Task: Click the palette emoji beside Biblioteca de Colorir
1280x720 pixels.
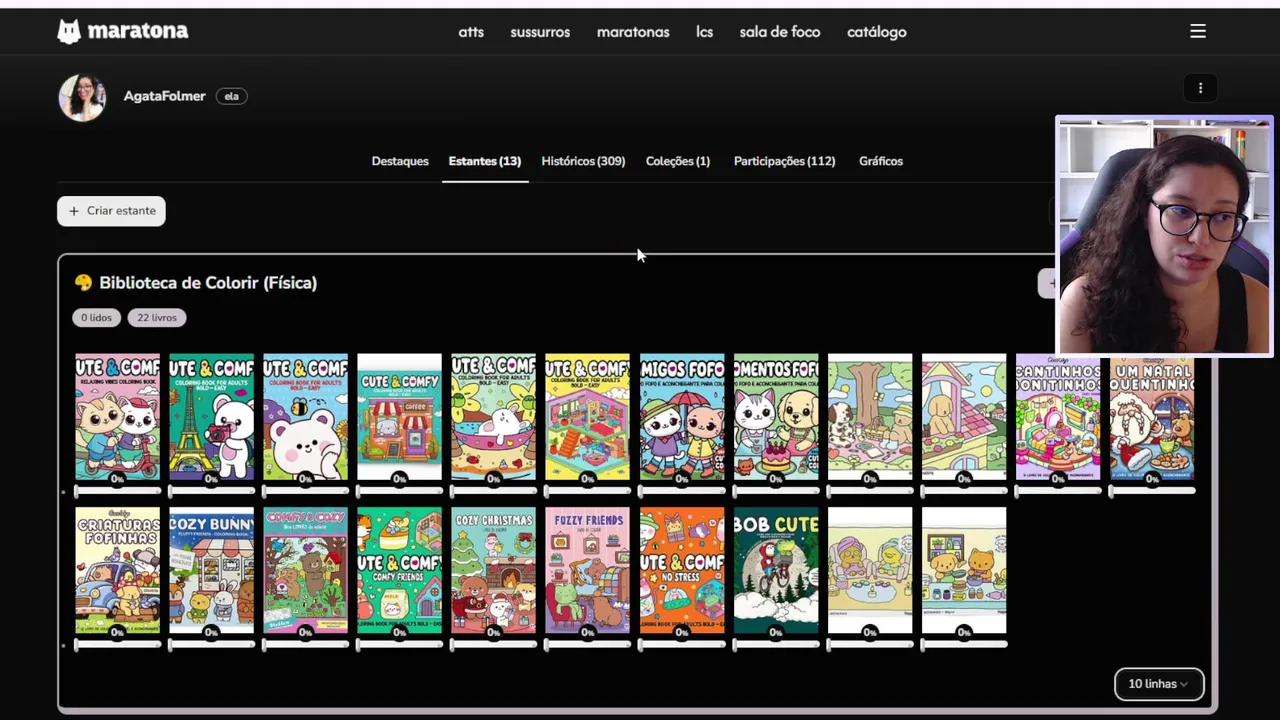Action: [x=83, y=283]
